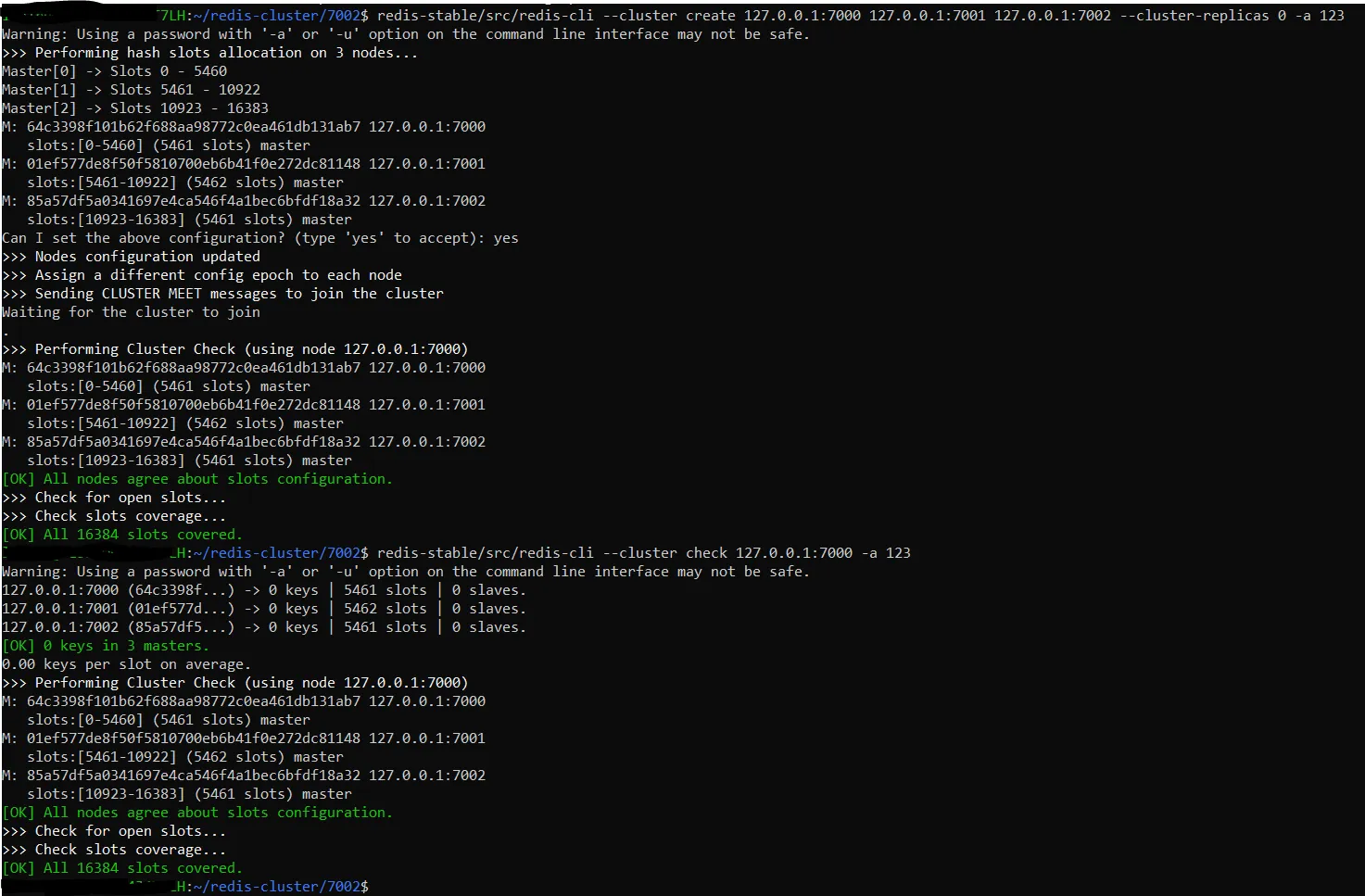
Task: Click the 'Performing hash slots allocation on 3 nodes...' line
Action: tap(209, 53)
